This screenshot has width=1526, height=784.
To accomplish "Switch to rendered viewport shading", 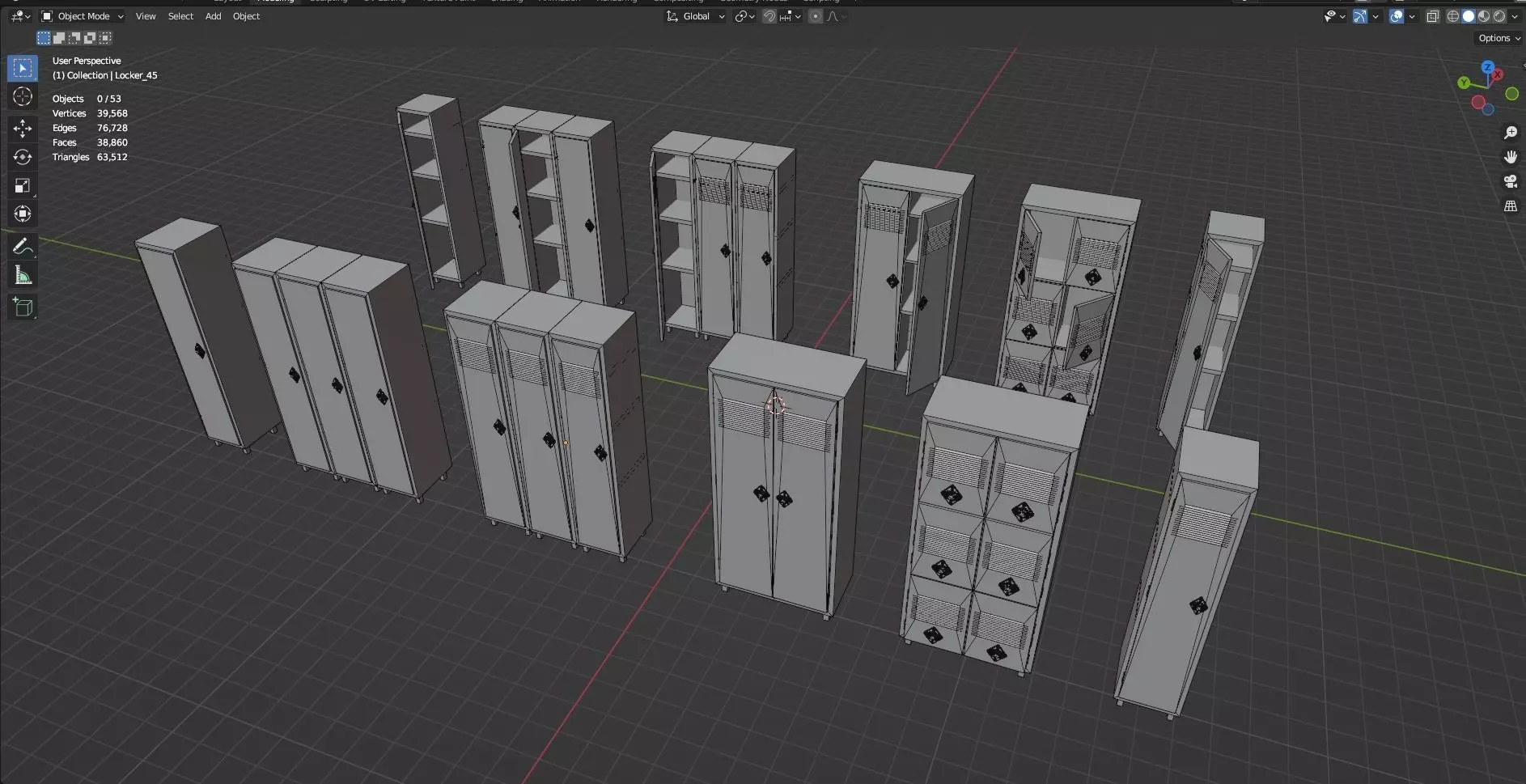I will (1499, 16).
